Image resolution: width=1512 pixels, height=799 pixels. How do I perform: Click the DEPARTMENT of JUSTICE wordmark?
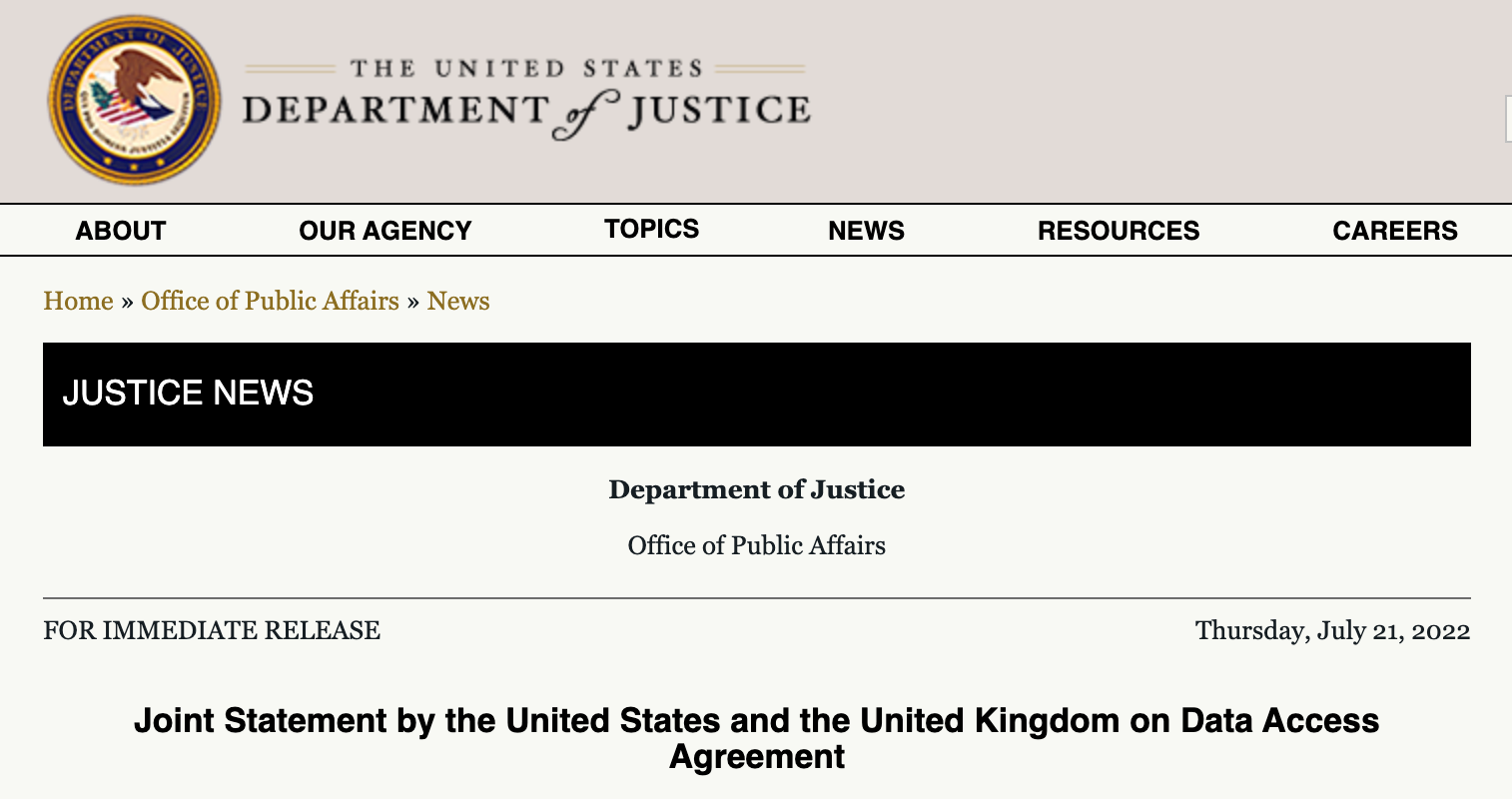click(x=526, y=113)
